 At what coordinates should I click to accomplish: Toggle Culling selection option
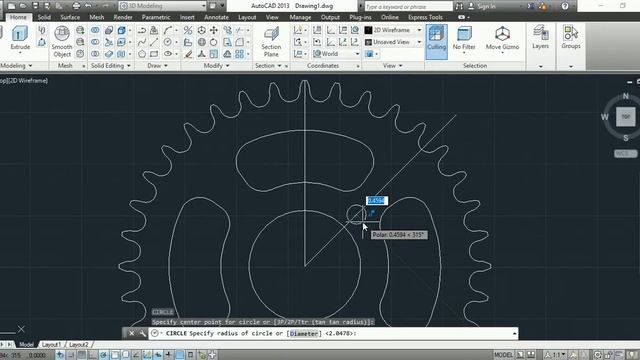click(x=436, y=42)
